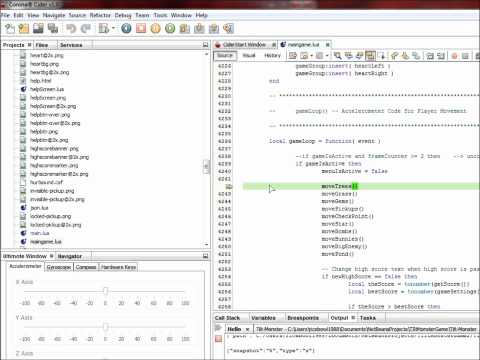Open the Tools menu
Screen dimensions: 480x360
tap(160, 15)
